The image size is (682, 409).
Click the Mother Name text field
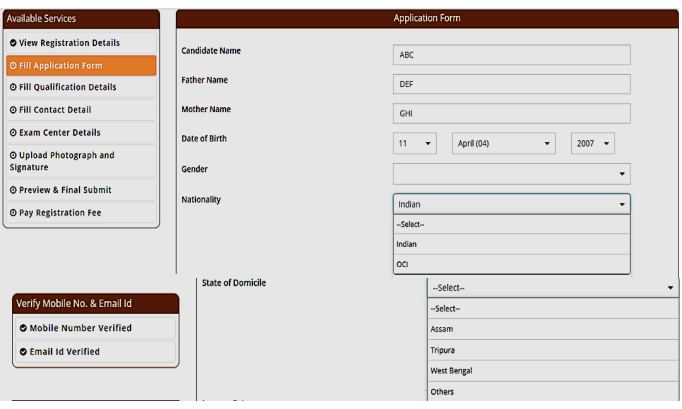511,114
